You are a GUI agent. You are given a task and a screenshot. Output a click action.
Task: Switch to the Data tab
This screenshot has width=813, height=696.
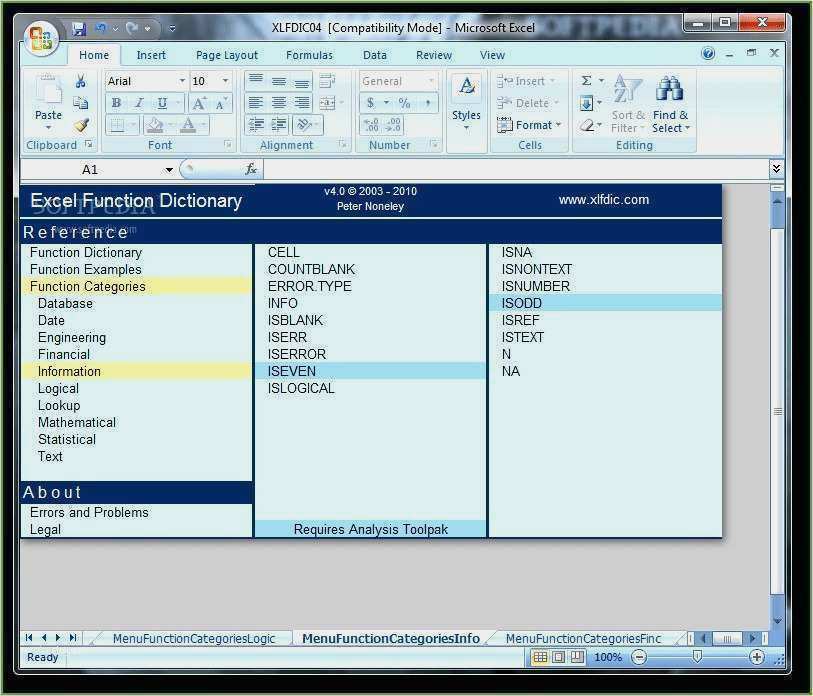[x=374, y=55]
